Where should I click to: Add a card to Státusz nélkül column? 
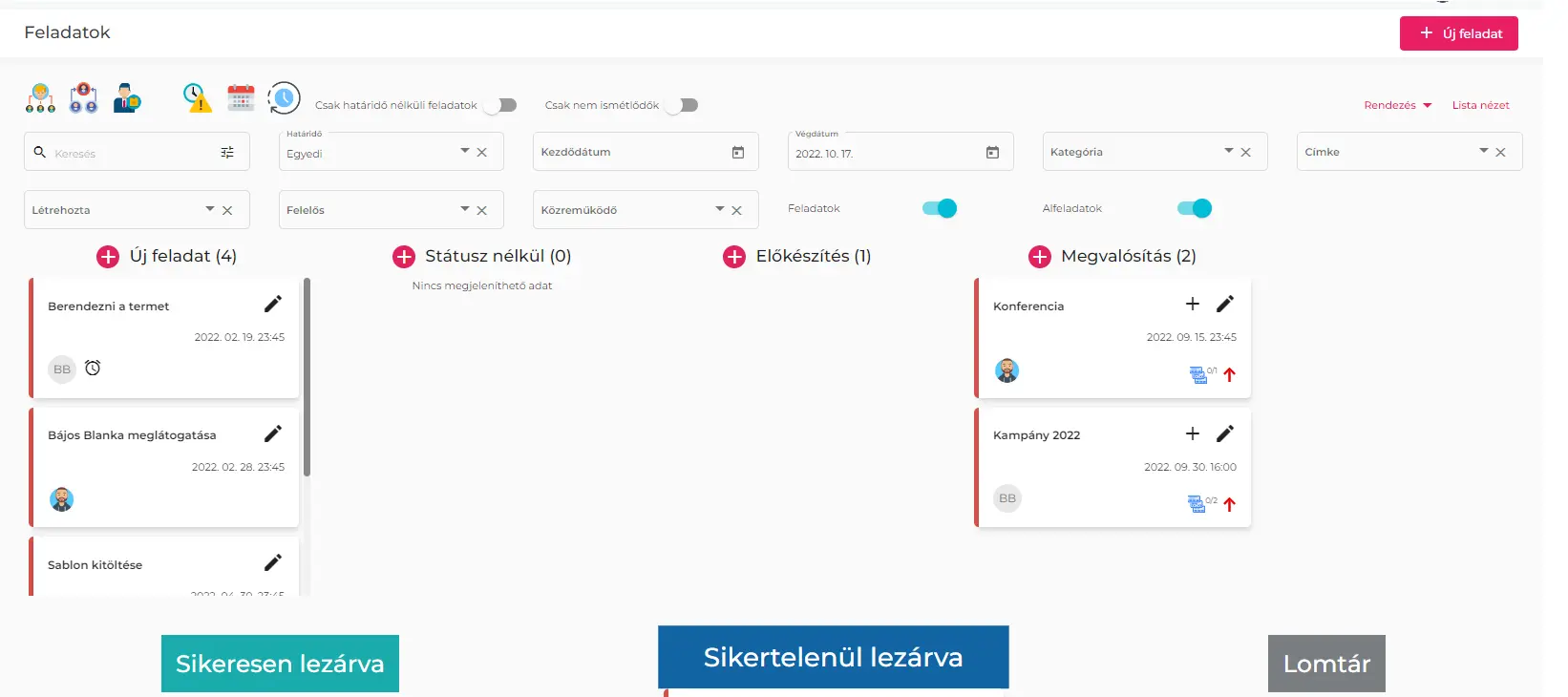coord(404,257)
